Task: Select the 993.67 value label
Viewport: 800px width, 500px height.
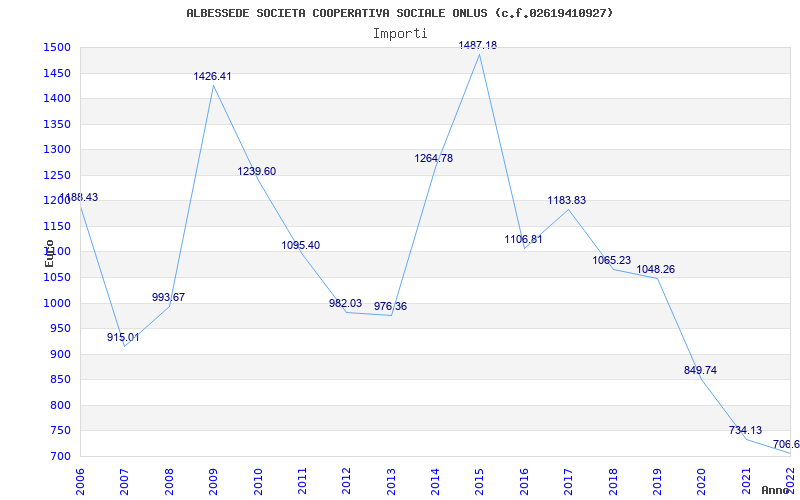Action: tap(168, 297)
